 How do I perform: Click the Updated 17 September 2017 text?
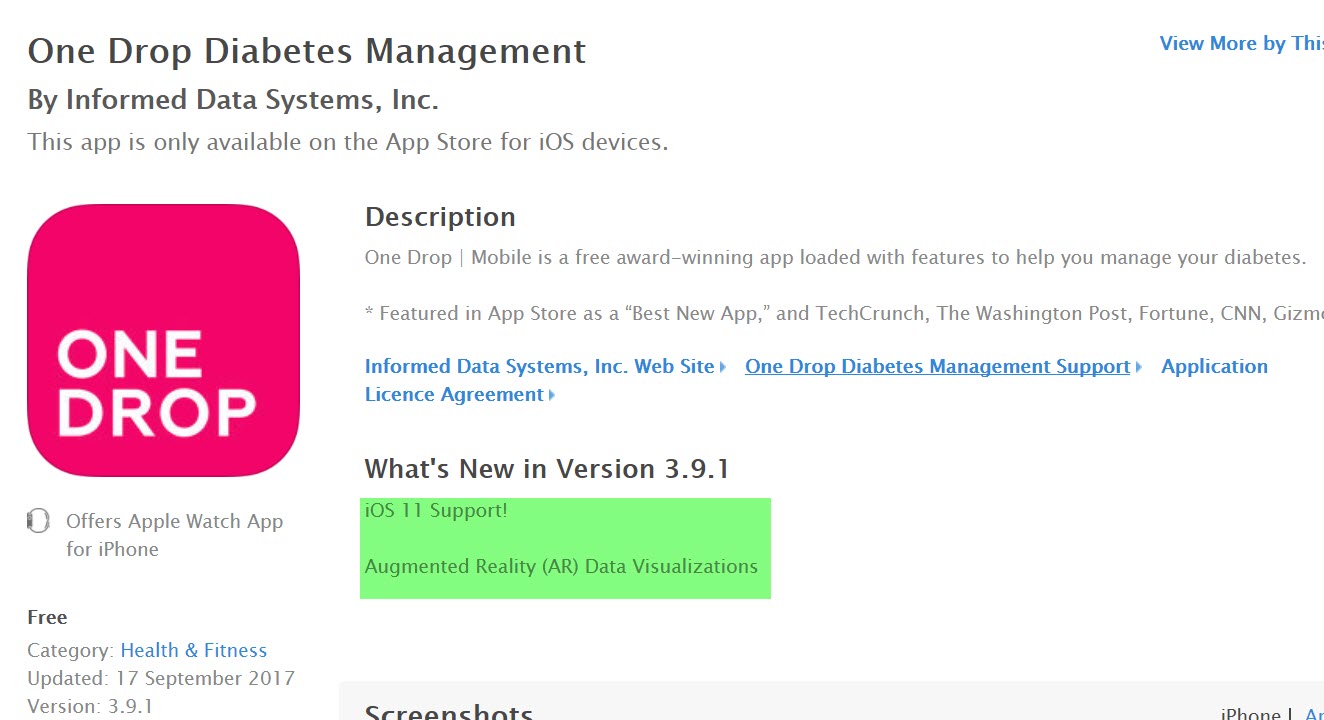pos(161,678)
